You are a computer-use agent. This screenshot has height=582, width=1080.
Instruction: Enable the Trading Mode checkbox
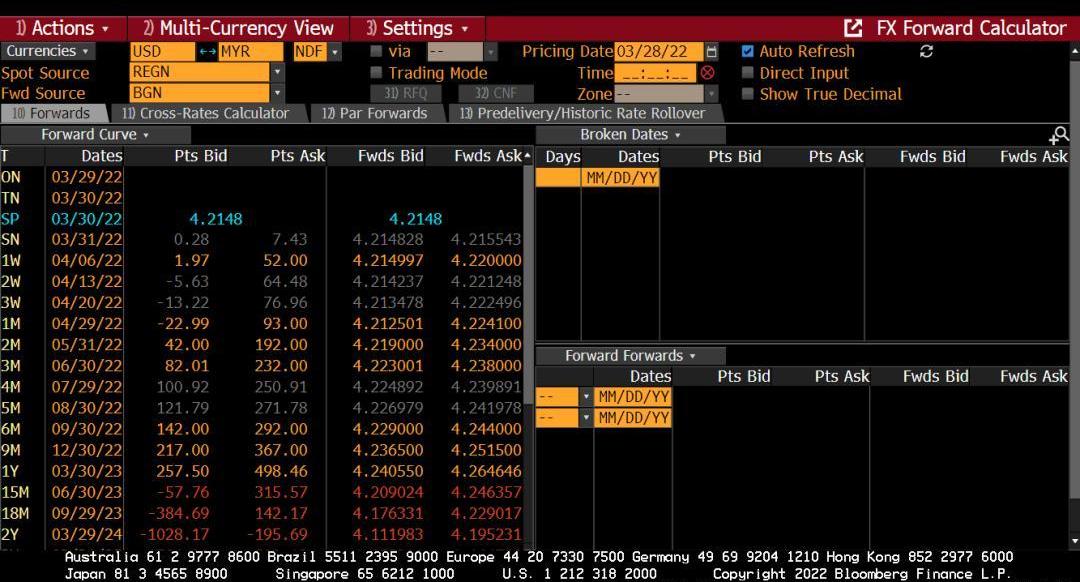point(376,72)
